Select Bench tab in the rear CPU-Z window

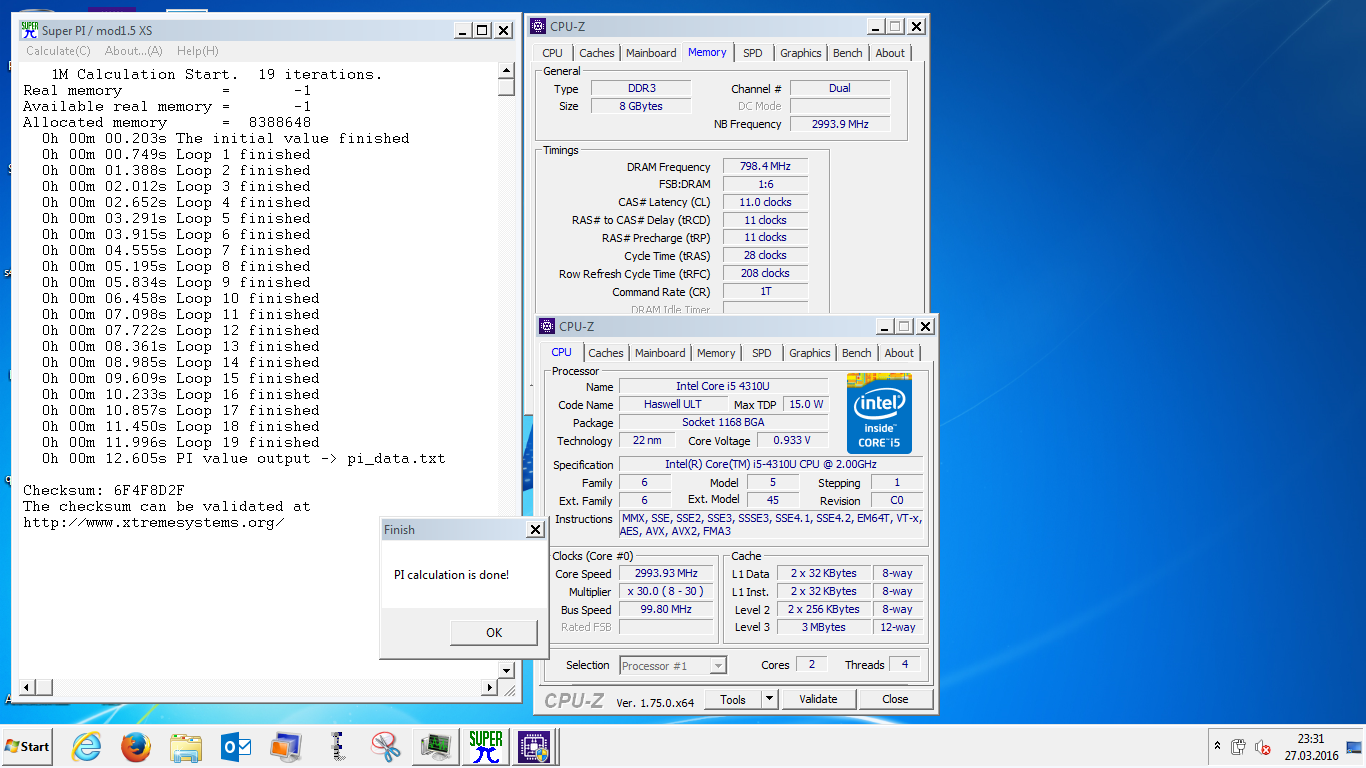pyautogui.click(x=848, y=53)
